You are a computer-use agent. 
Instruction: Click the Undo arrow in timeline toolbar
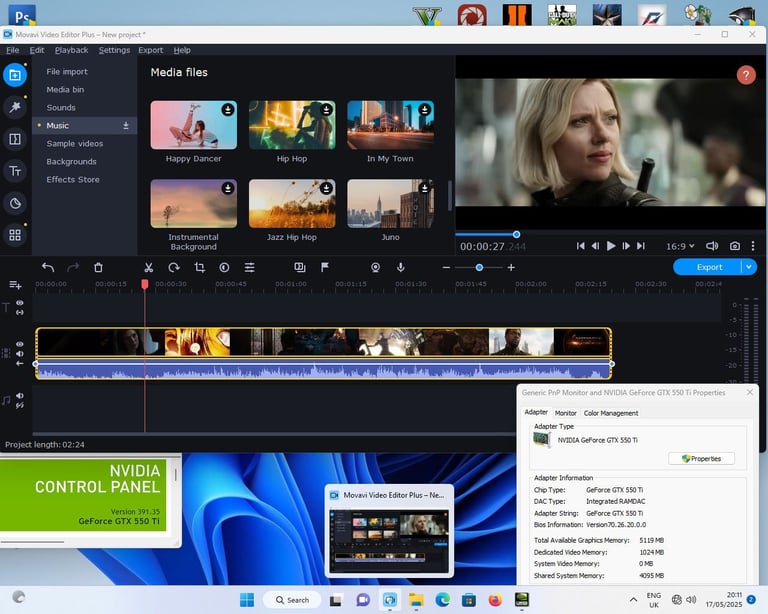tap(48, 267)
